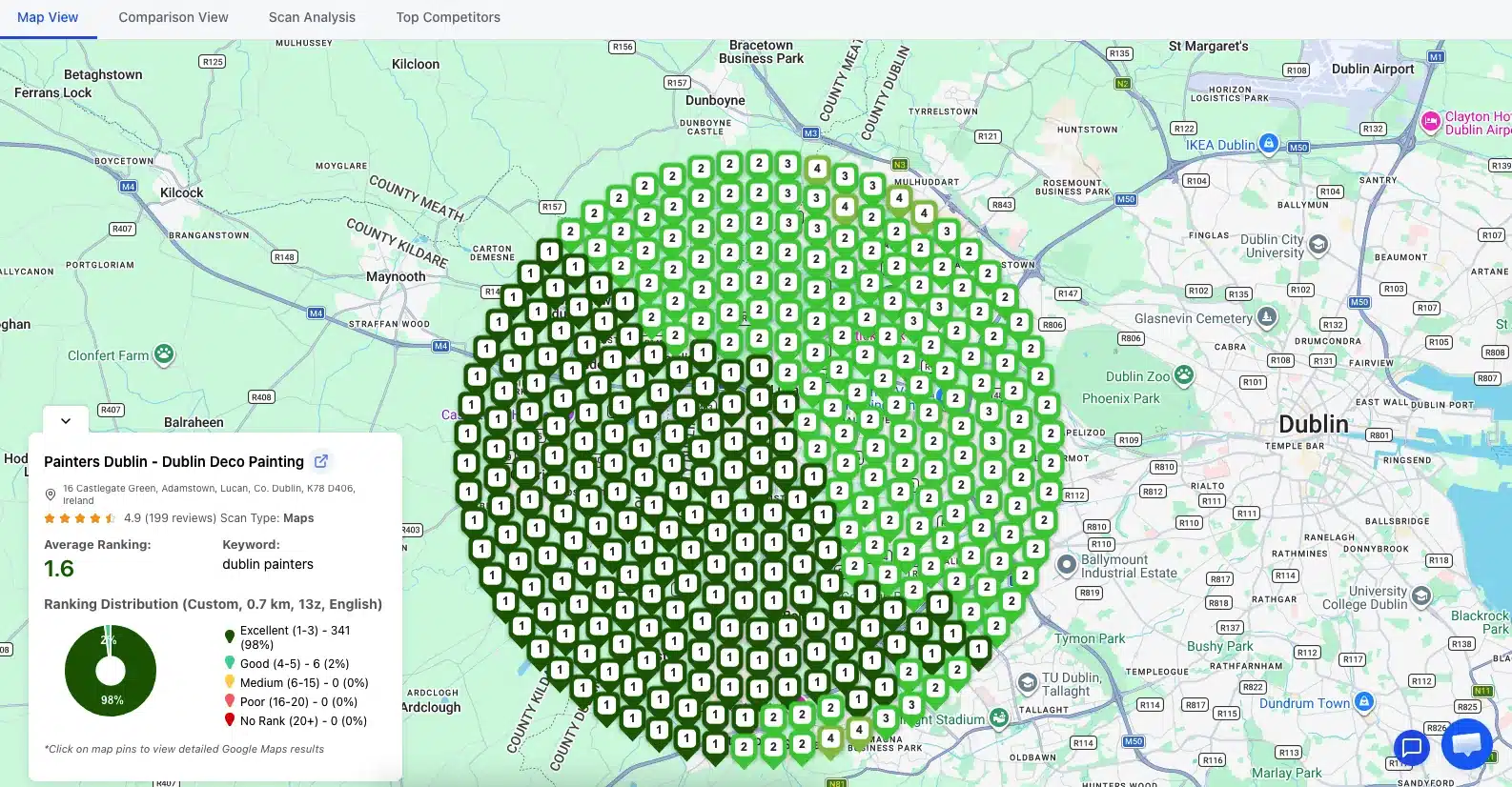The width and height of the screenshot is (1512, 787).
Task: Click the Poor (16-20) pink legend marker
Action: tap(229, 700)
